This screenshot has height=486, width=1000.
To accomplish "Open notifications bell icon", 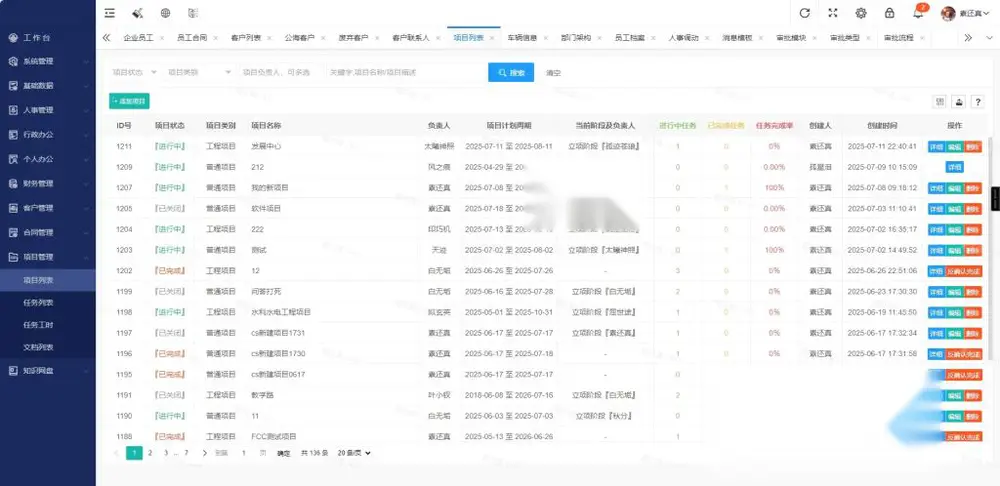I will tap(918, 13).
